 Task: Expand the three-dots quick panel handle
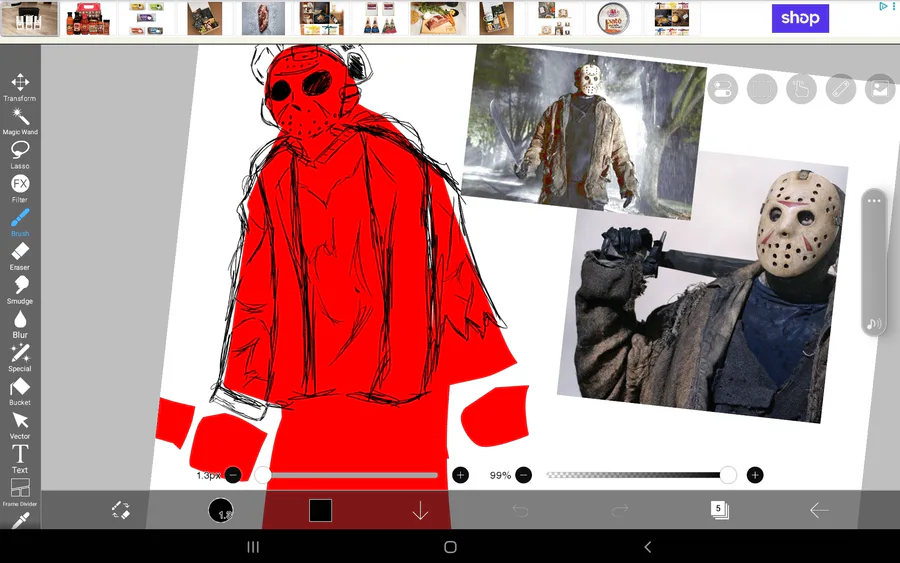pyautogui.click(x=874, y=201)
